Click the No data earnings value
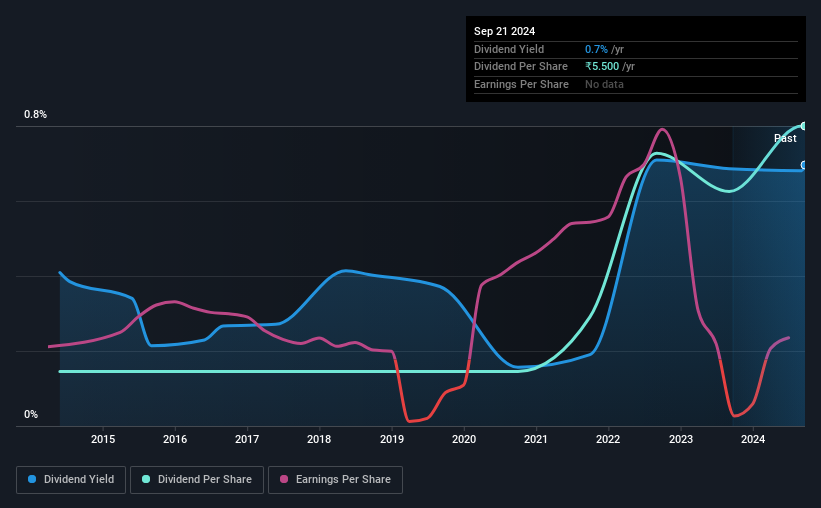This screenshot has width=821, height=508. (x=604, y=84)
